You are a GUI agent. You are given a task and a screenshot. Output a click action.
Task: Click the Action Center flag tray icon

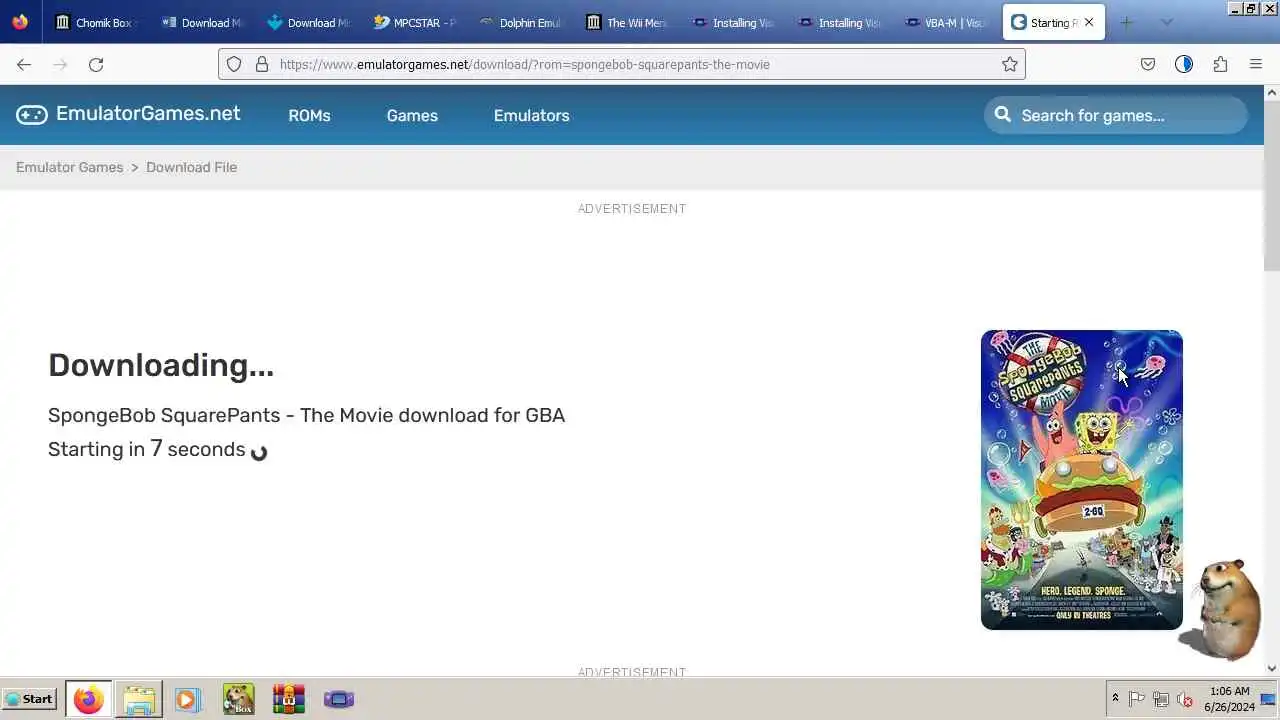tap(1137, 699)
